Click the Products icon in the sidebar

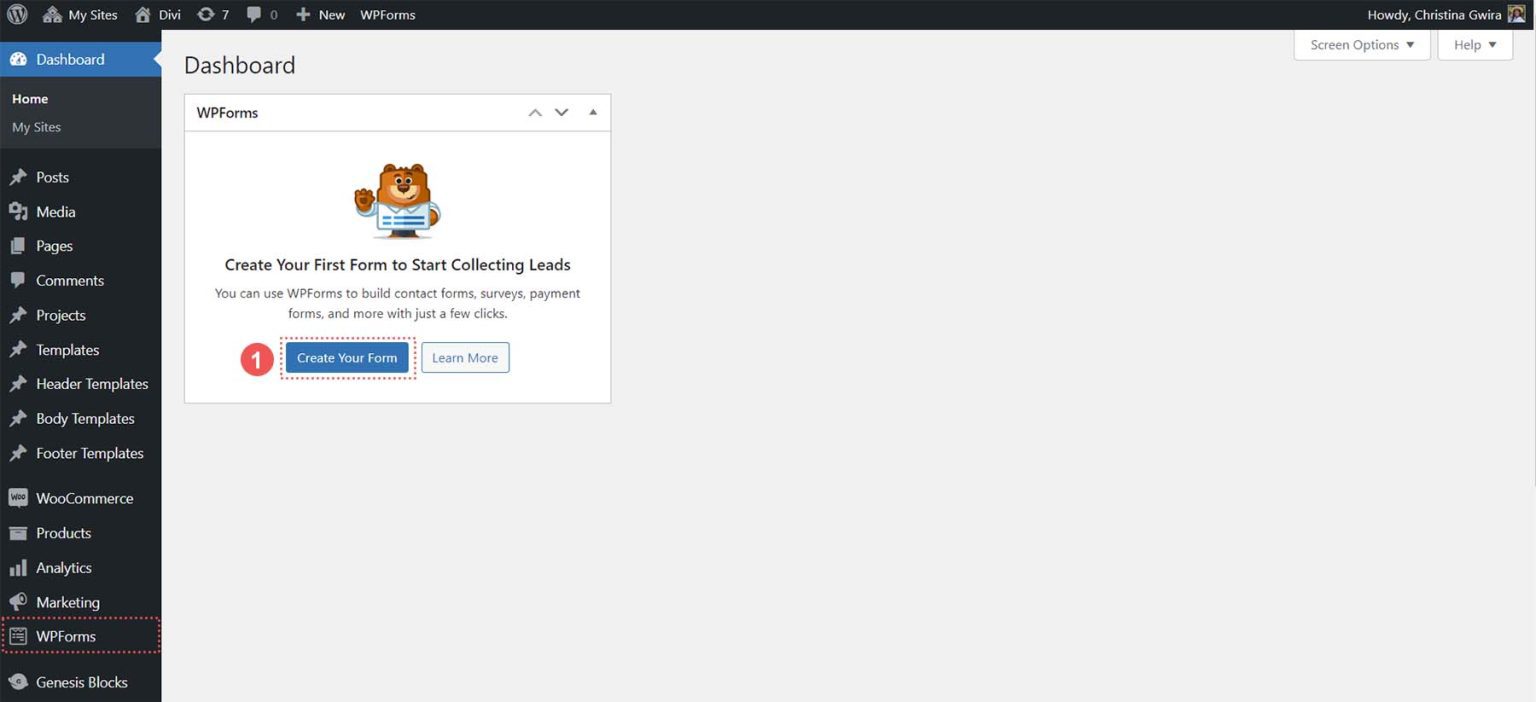pyautogui.click(x=18, y=532)
